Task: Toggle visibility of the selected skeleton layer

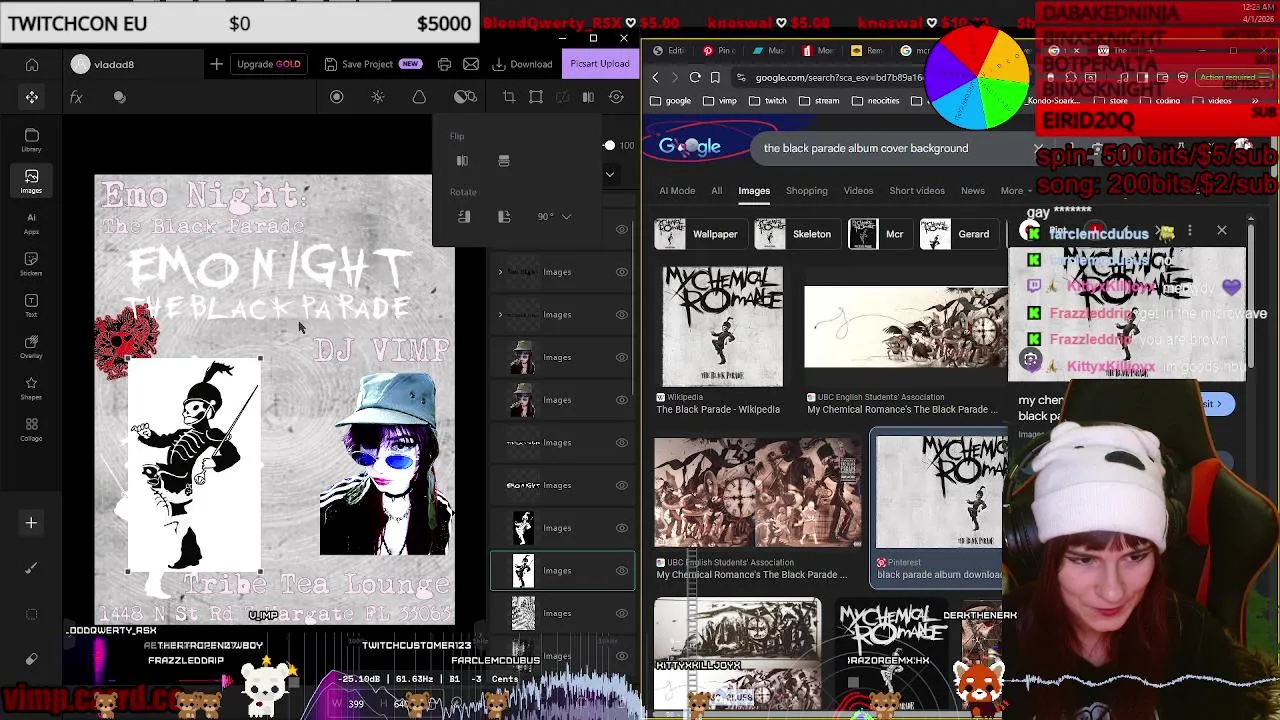Action: pos(622,571)
